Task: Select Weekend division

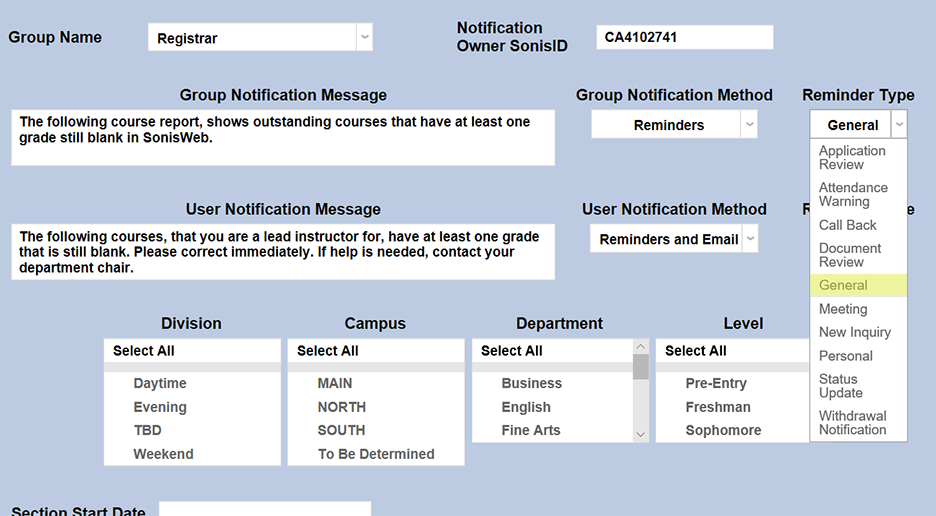Action: coord(192,454)
